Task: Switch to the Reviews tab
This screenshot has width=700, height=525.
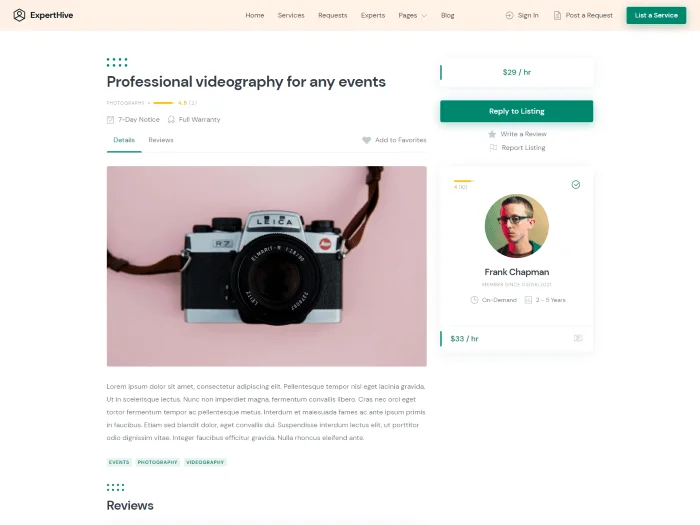Action: [161, 140]
